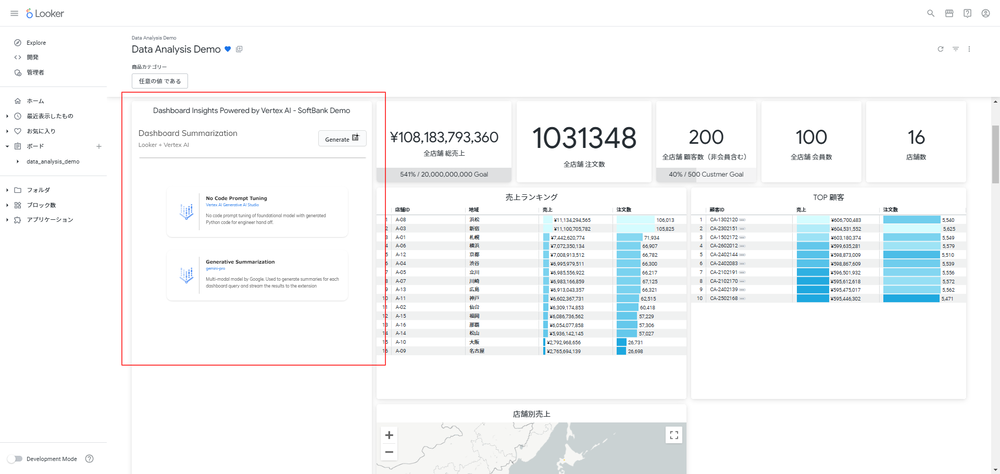Go to ホーム in sidebar
The width and height of the screenshot is (1000, 474).
[35, 101]
